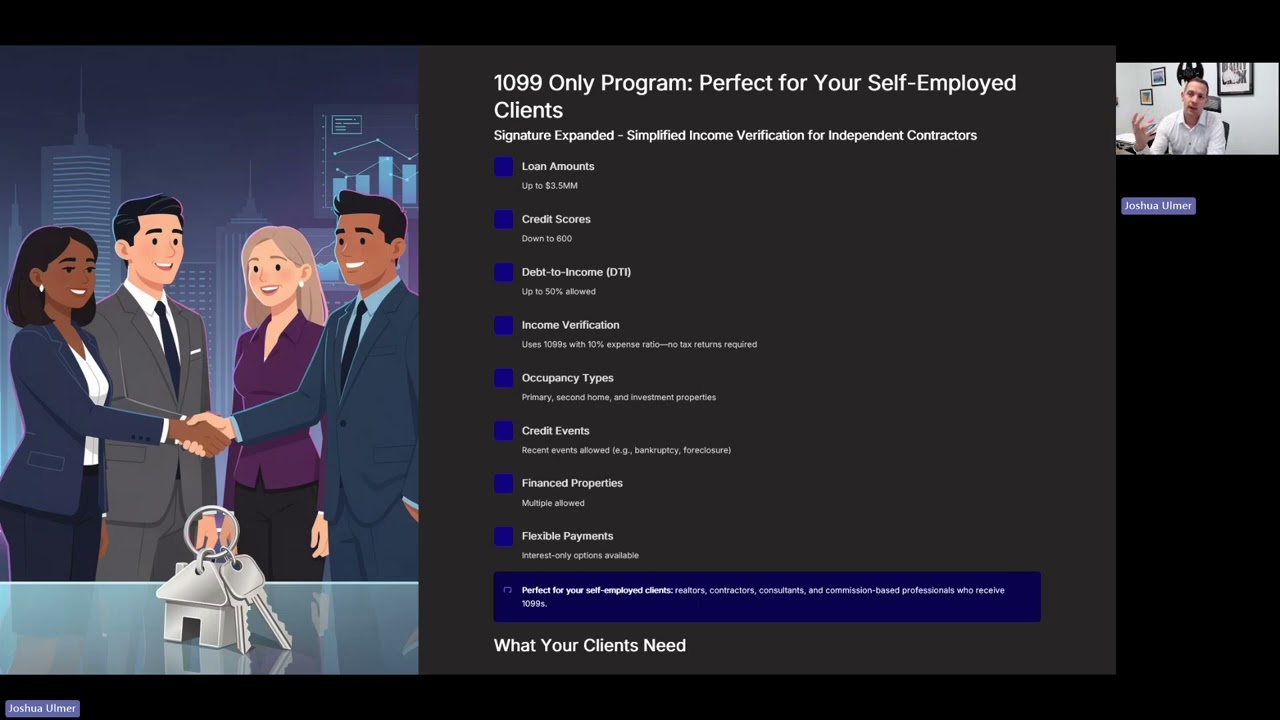1280x720 pixels.
Task: Click the text 'Down to 600'
Action: tap(547, 239)
